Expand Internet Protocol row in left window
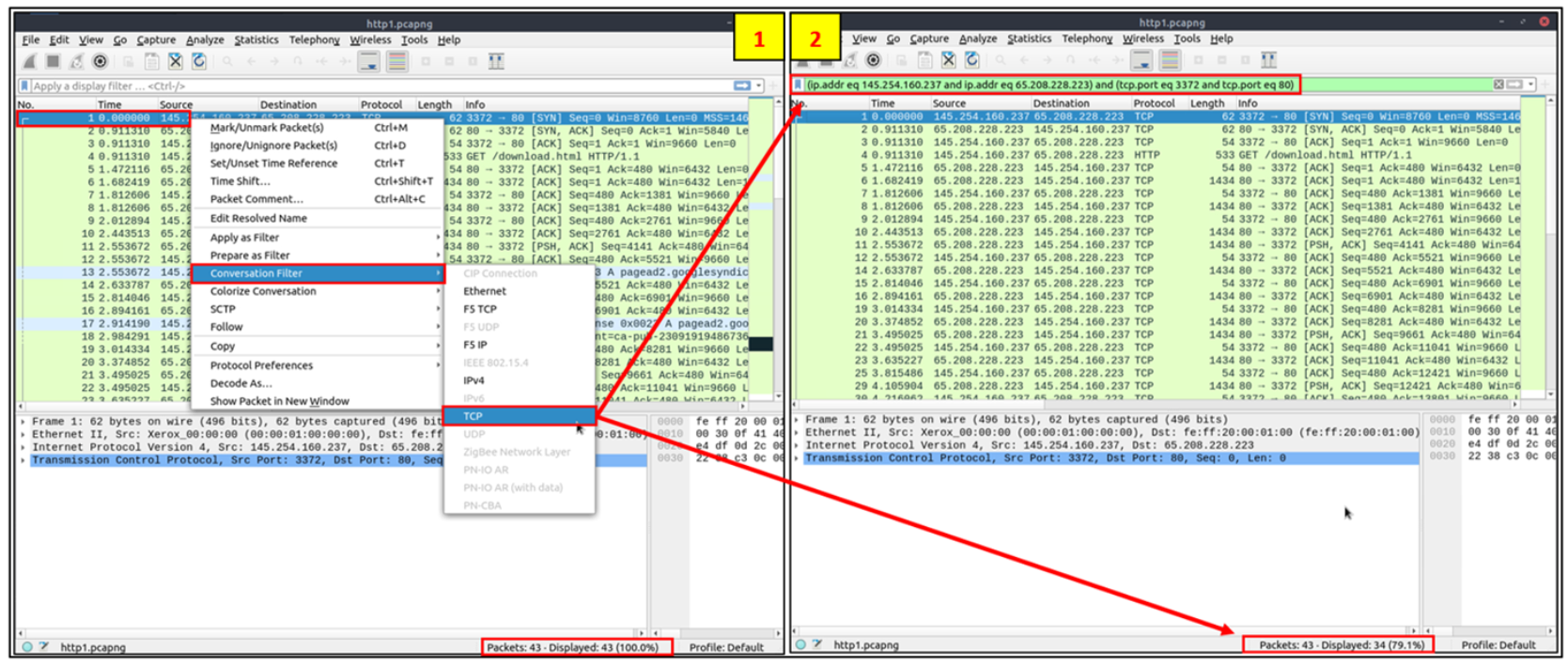The image size is (1568, 666). [x=23, y=447]
